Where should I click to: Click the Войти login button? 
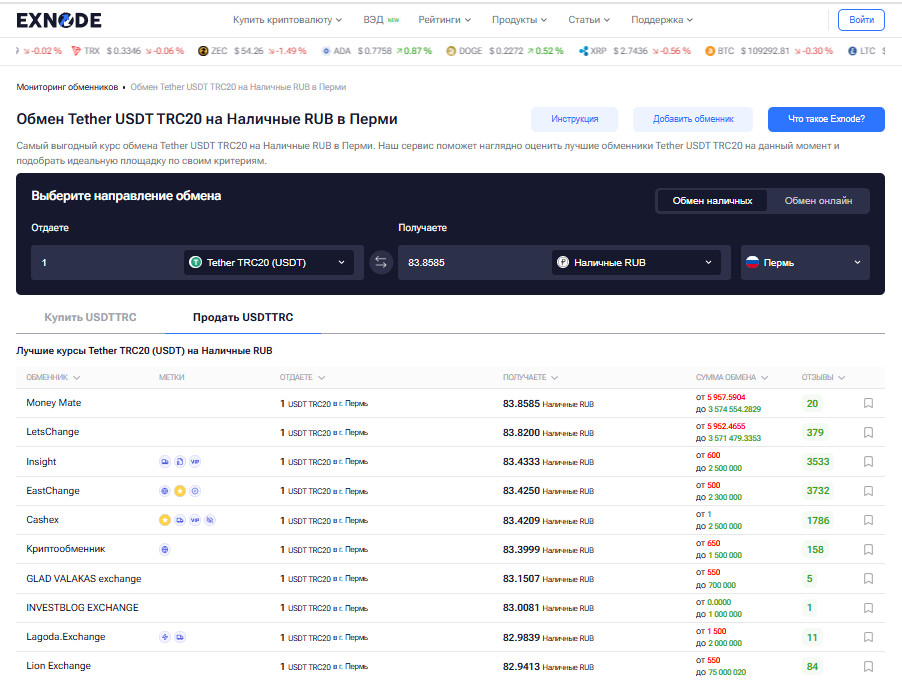click(x=860, y=20)
